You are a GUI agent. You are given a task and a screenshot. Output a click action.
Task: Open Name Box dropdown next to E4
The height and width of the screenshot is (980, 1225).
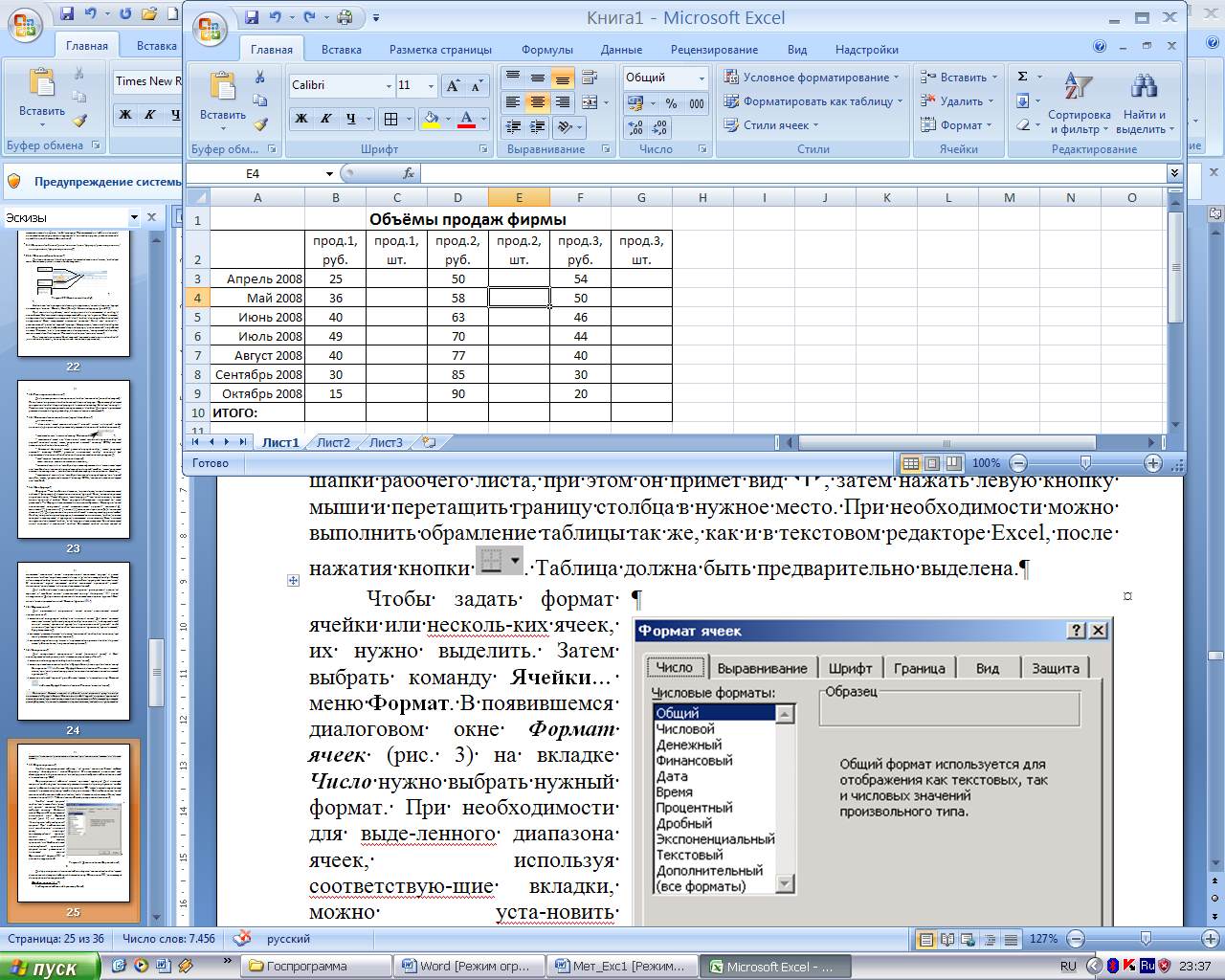(x=329, y=174)
